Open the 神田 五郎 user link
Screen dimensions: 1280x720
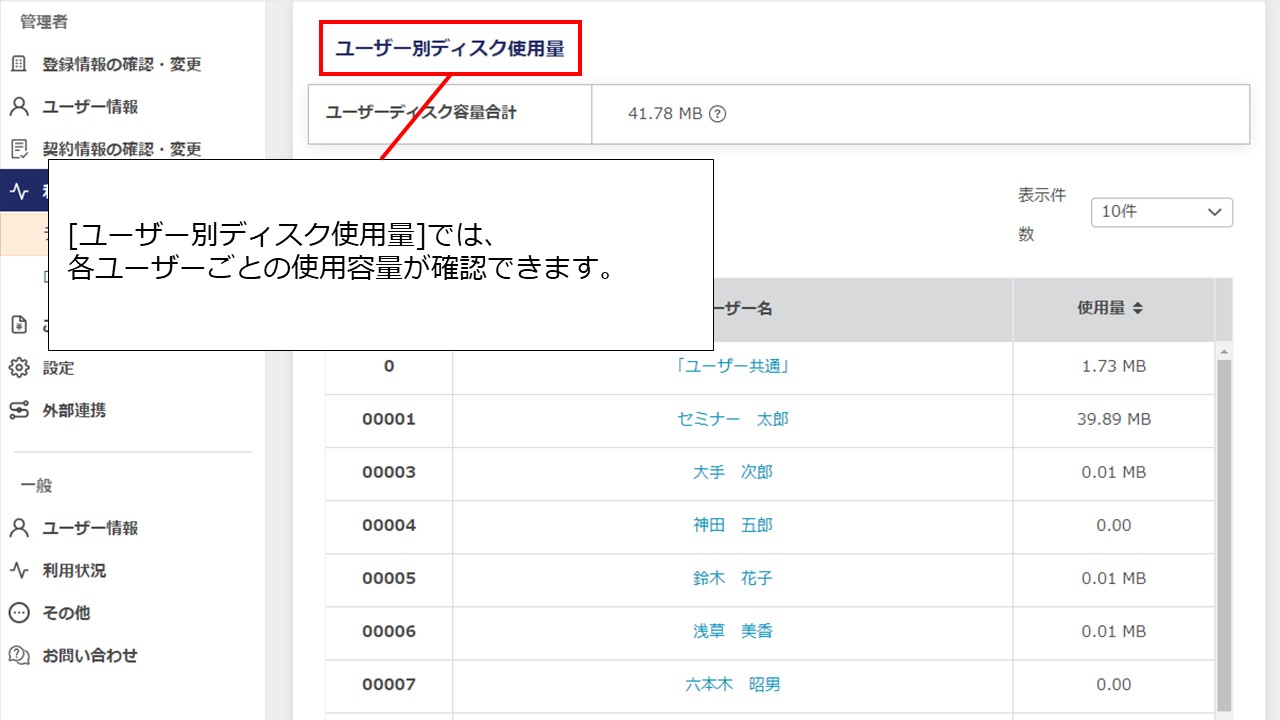pos(733,525)
